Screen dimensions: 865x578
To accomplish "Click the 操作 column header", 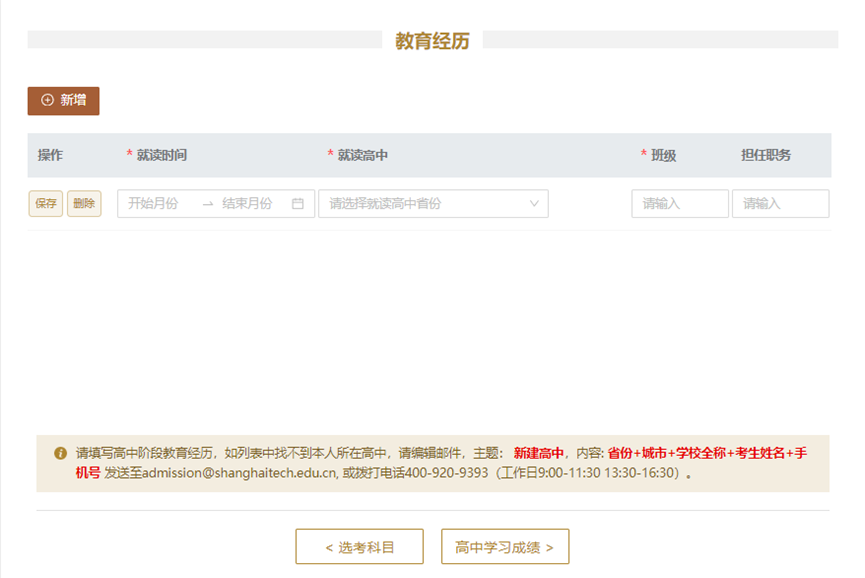I will coord(50,155).
